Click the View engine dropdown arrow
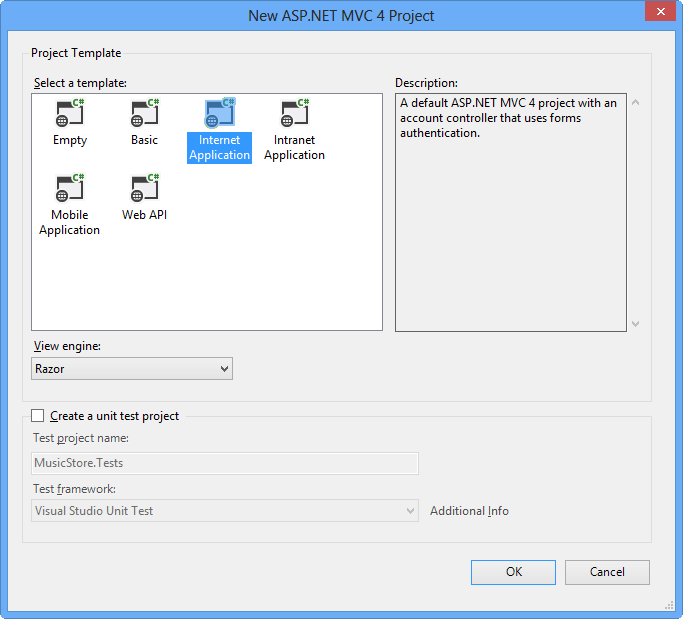The image size is (683, 619). 224,369
